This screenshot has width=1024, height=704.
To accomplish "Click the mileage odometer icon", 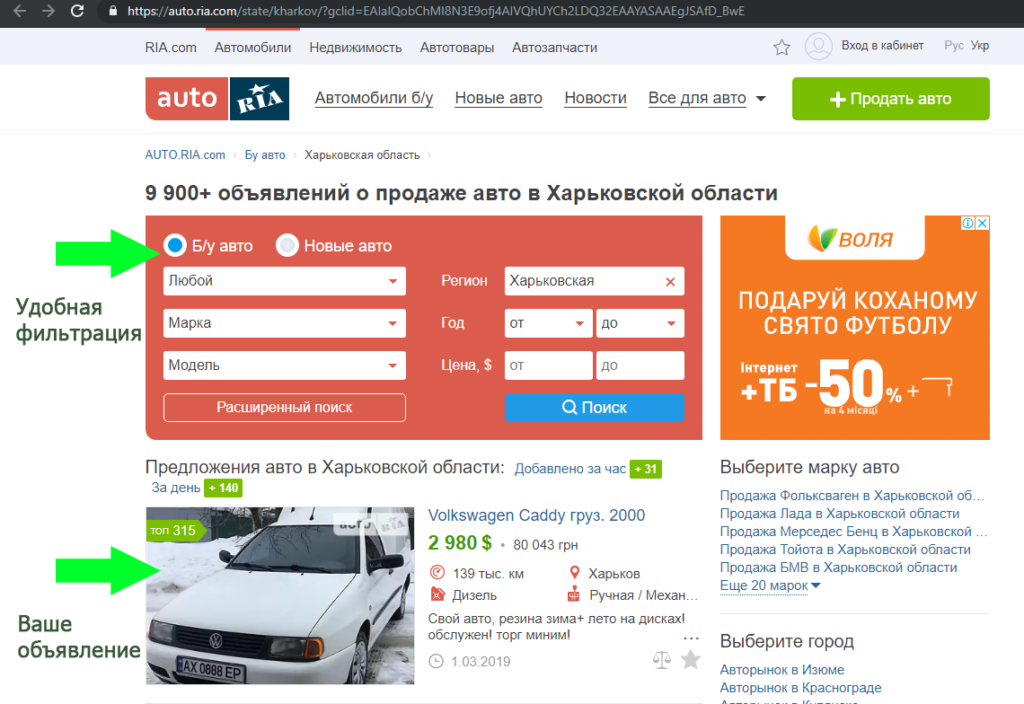I will click(437, 573).
